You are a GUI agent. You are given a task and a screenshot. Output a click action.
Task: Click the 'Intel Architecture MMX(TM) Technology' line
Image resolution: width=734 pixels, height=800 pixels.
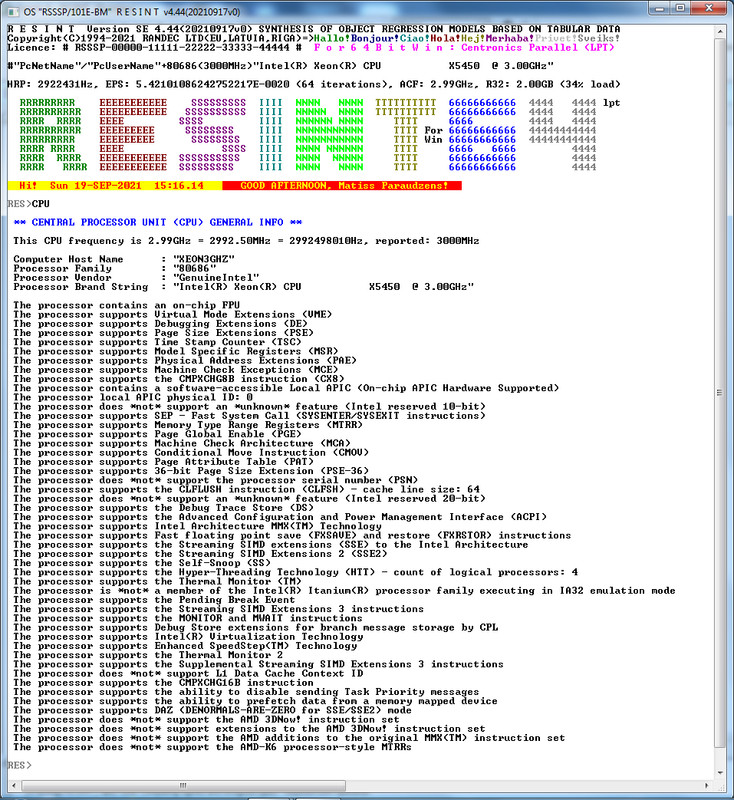click(x=197, y=526)
